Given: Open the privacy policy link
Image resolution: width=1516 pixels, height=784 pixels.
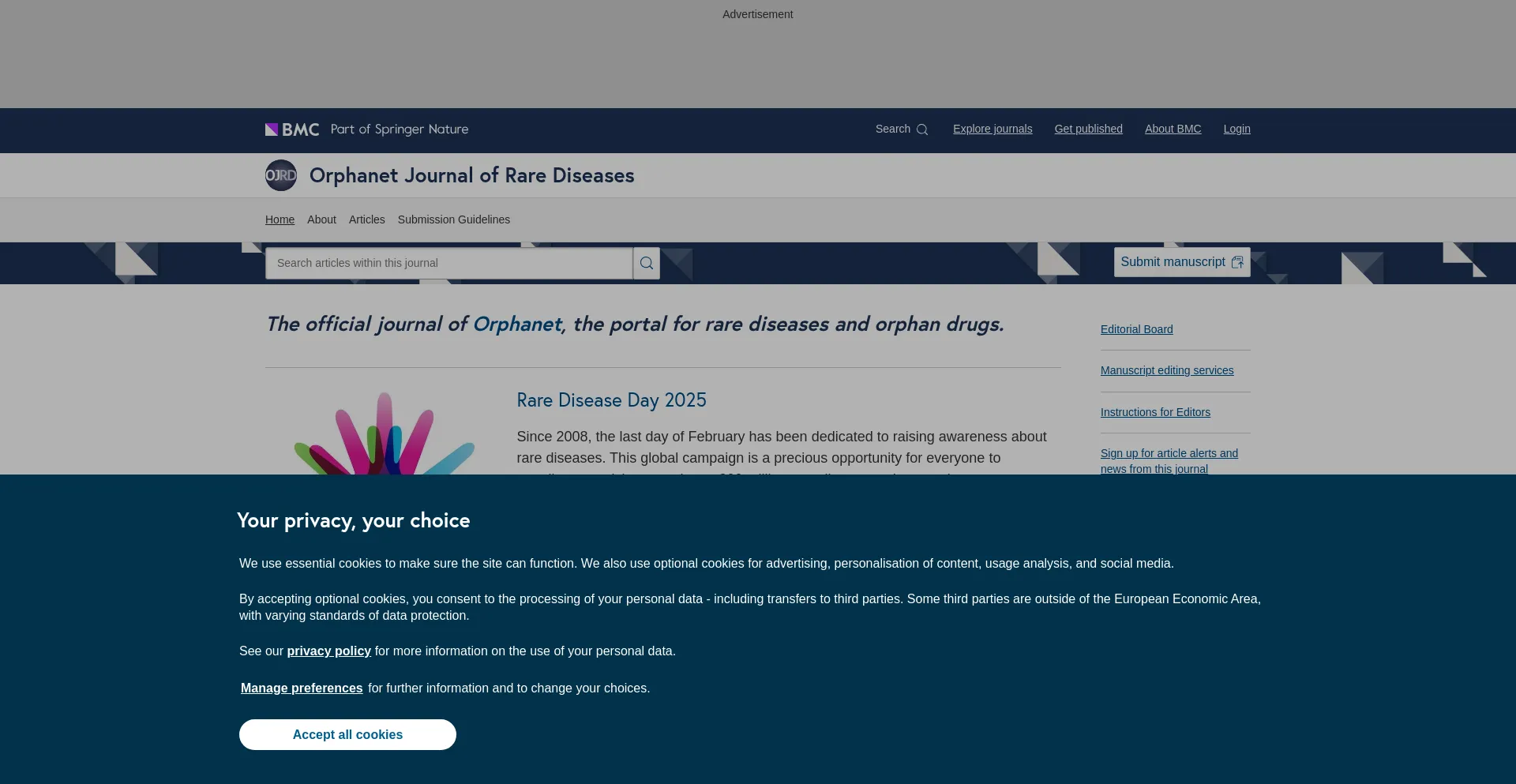Looking at the screenshot, I should pyautogui.click(x=328, y=651).
